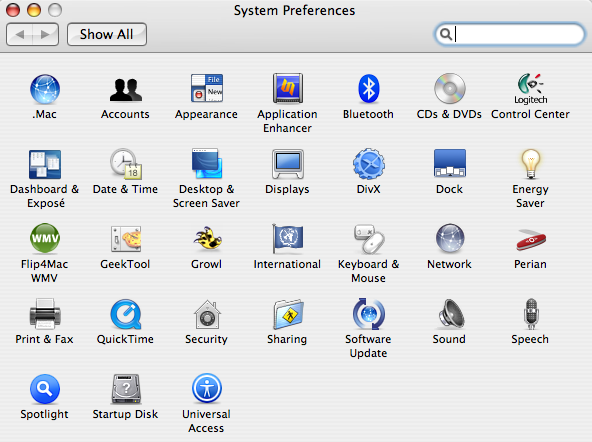The width and height of the screenshot is (592, 442).
Task: Focus the preferences search field
Action: pyautogui.click(x=510, y=34)
